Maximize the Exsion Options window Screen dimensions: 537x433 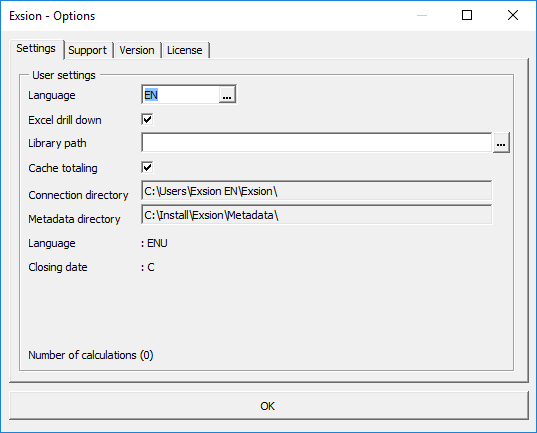tap(467, 15)
